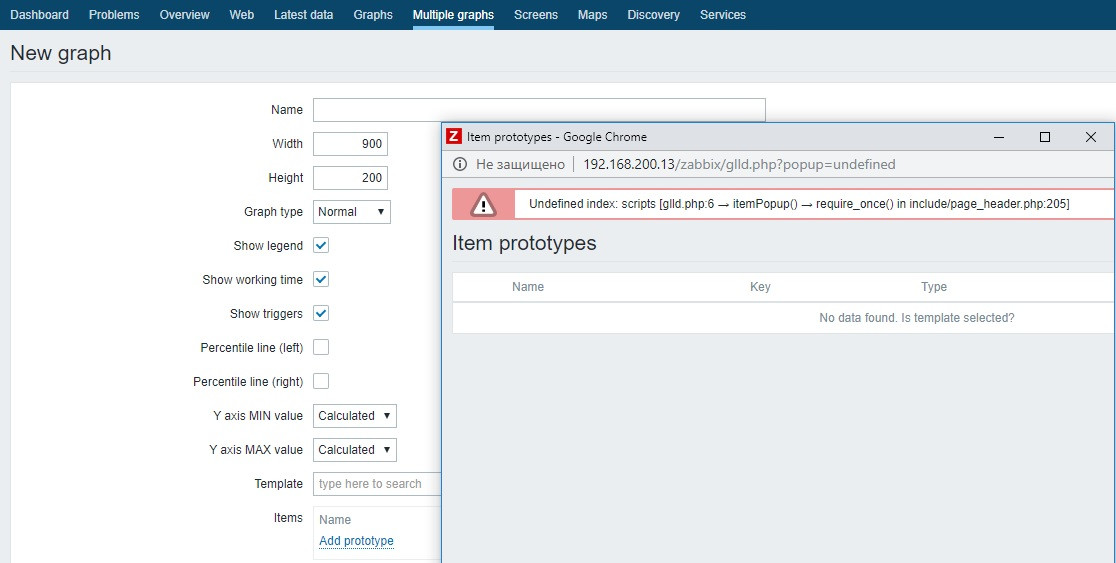Open the Maps page
1116x563 pixels.
(x=593, y=14)
